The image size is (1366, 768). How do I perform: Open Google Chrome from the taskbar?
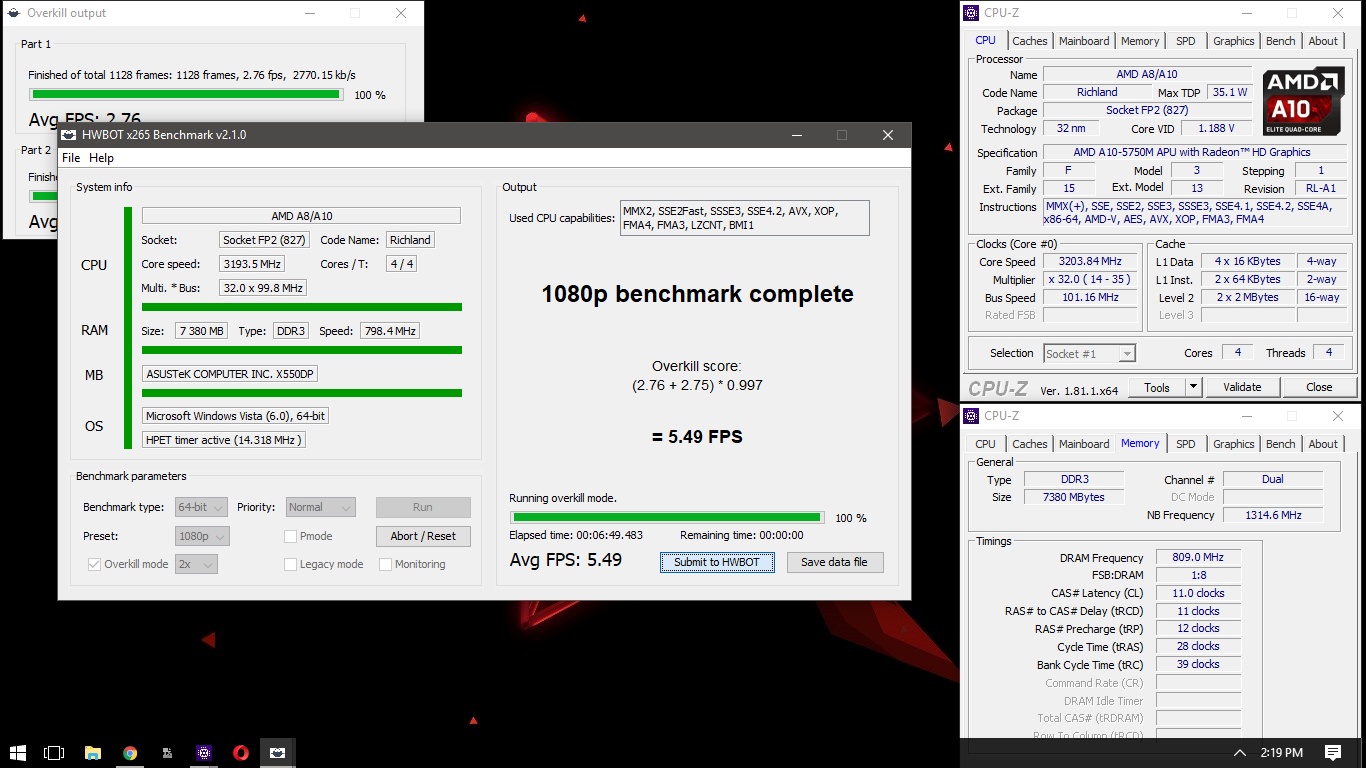pos(130,753)
